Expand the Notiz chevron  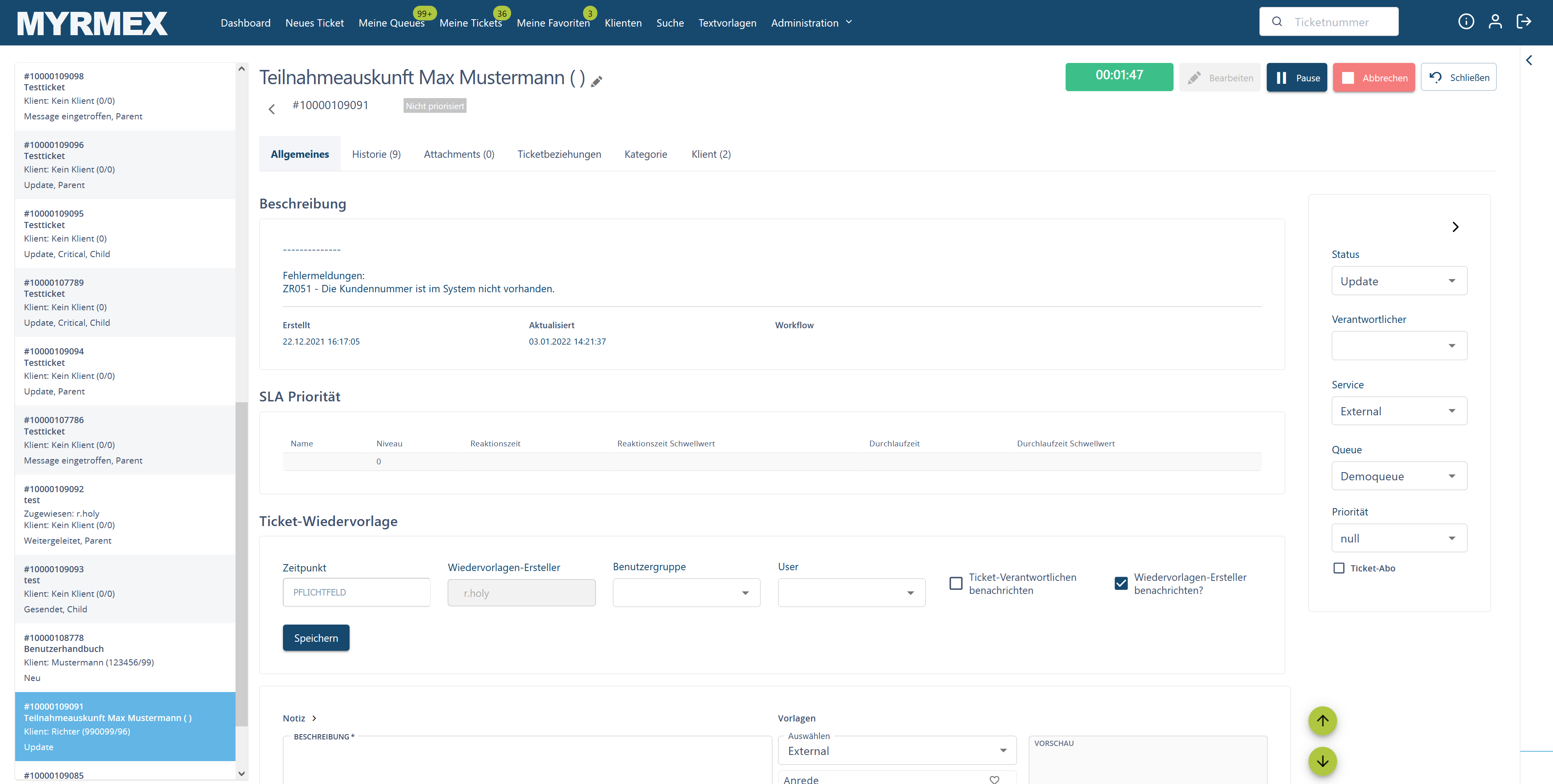click(314, 718)
